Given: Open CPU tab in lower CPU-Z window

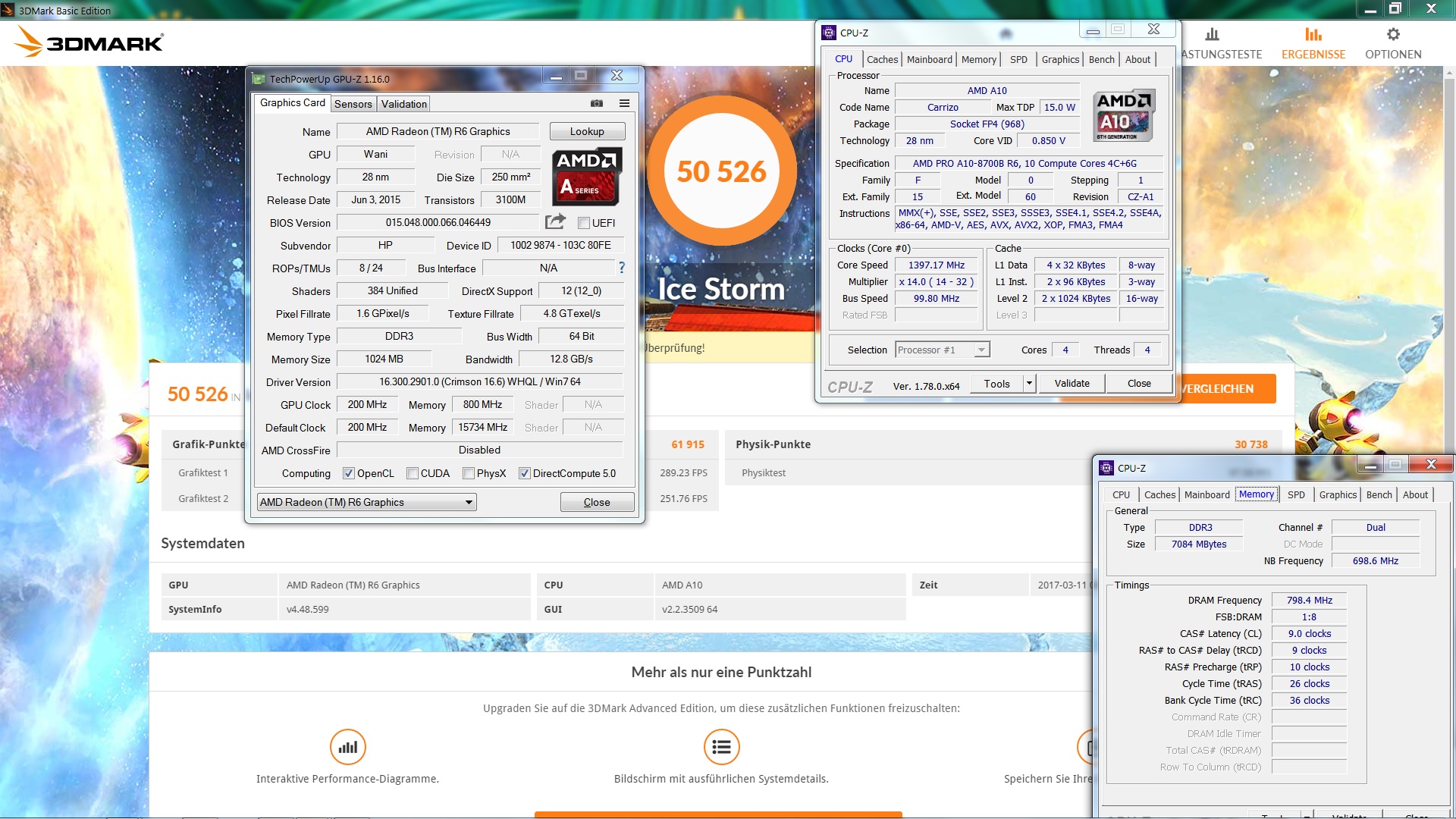Looking at the screenshot, I should coord(1121,494).
